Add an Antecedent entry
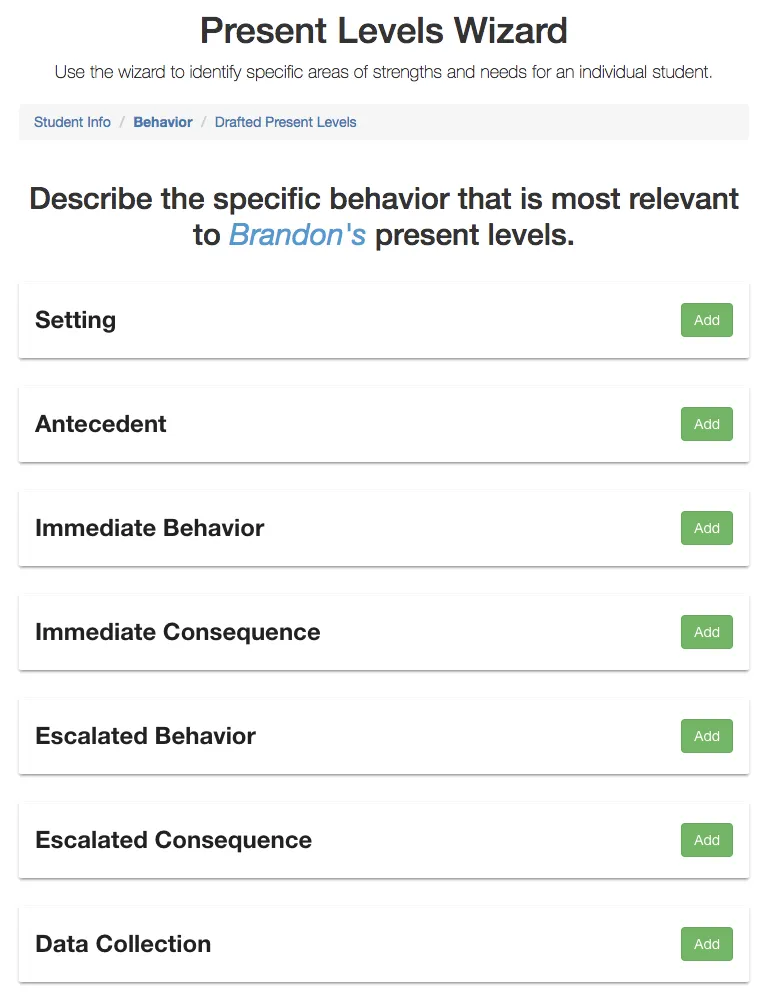The height and width of the screenshot is (1002, 770). coord(706,425)
